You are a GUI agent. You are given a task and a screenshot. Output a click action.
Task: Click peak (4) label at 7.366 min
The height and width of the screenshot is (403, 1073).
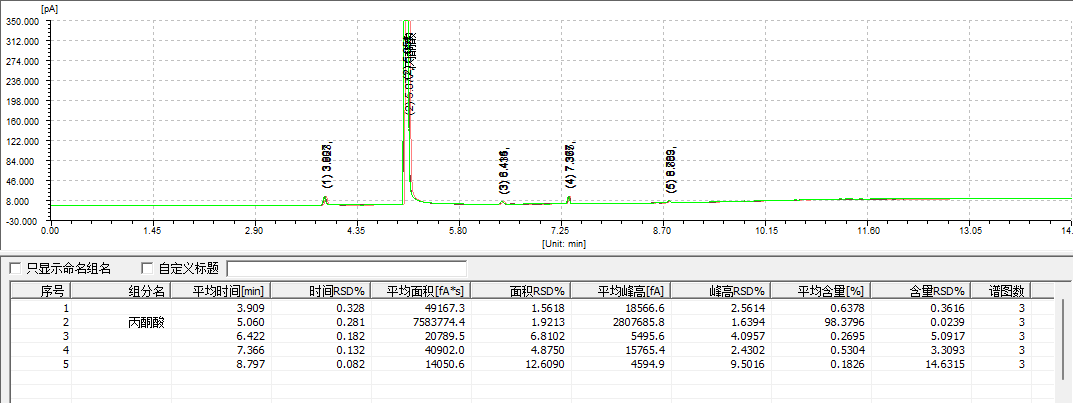tap(570, 165)
